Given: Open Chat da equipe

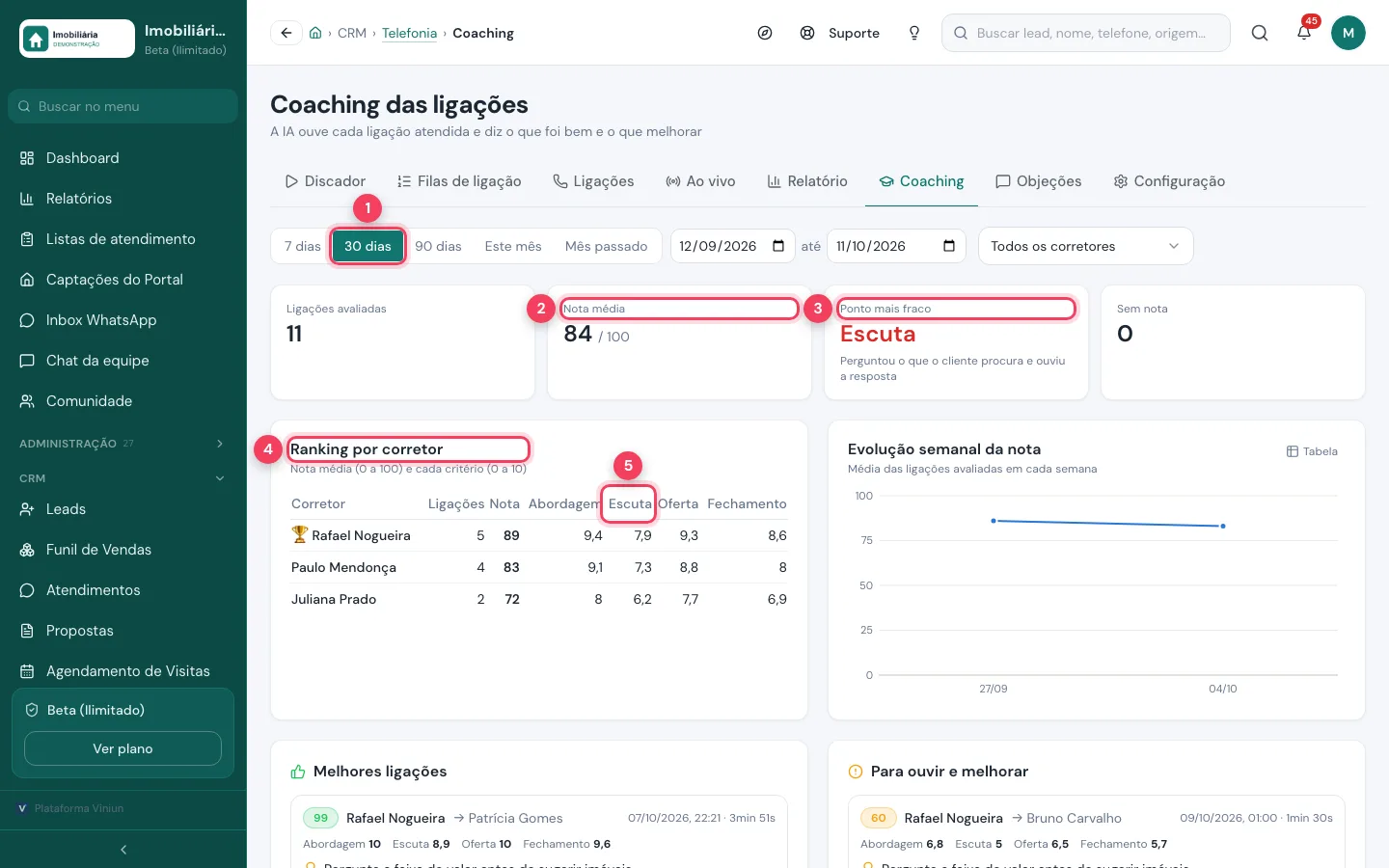Looking at the screenshot, I should (x=123, y=361).
